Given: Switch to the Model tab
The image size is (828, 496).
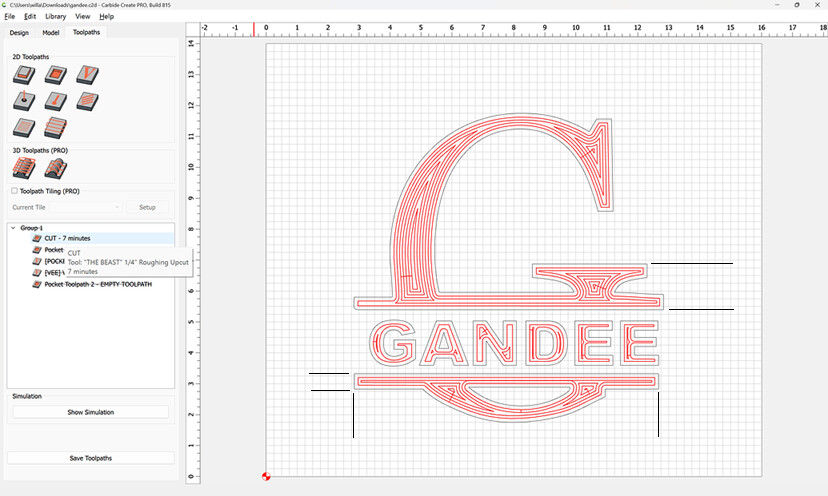Looking at the screenshot, I should coord(51,32).
